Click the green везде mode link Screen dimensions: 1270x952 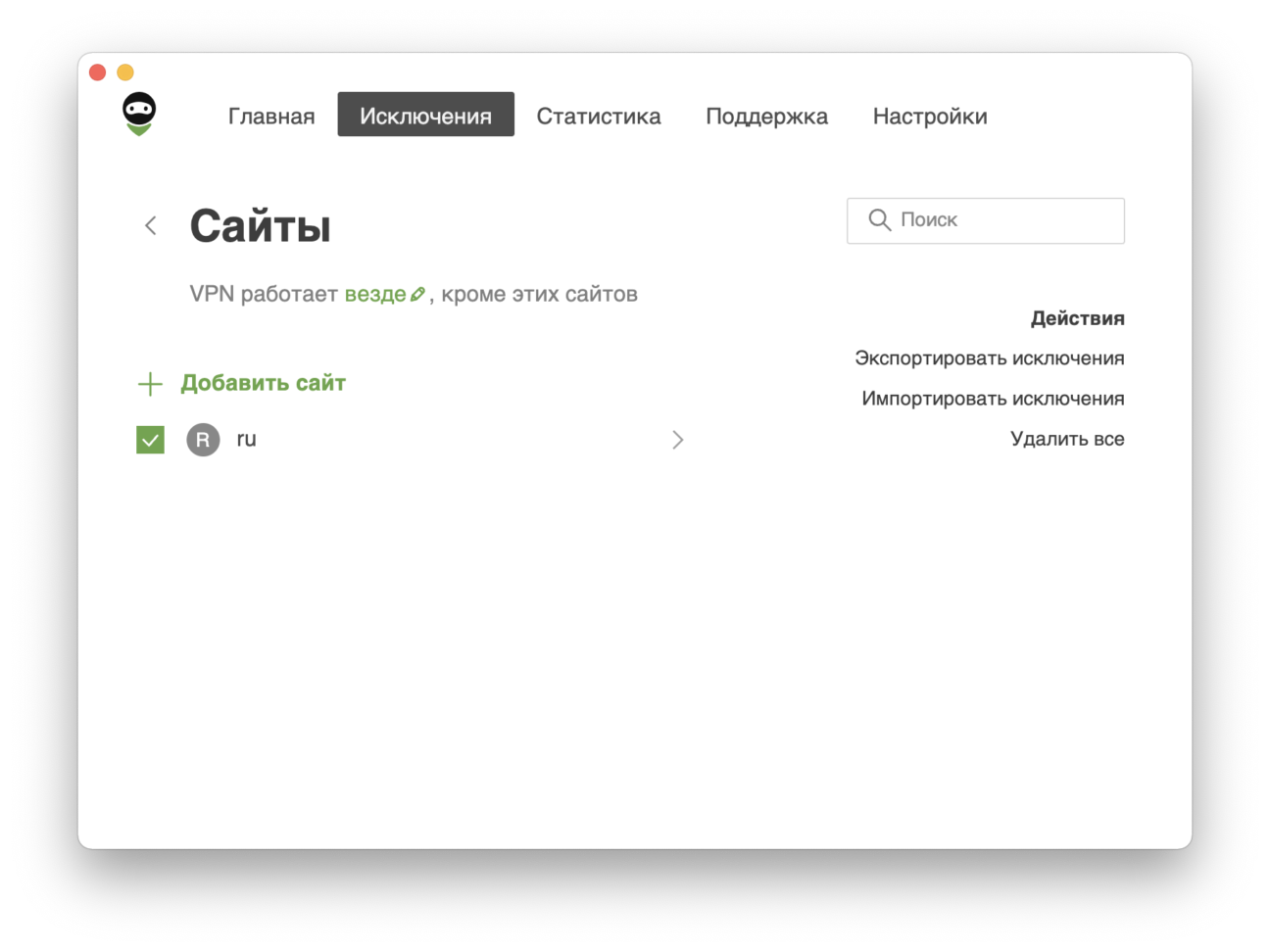coord(374,294)
